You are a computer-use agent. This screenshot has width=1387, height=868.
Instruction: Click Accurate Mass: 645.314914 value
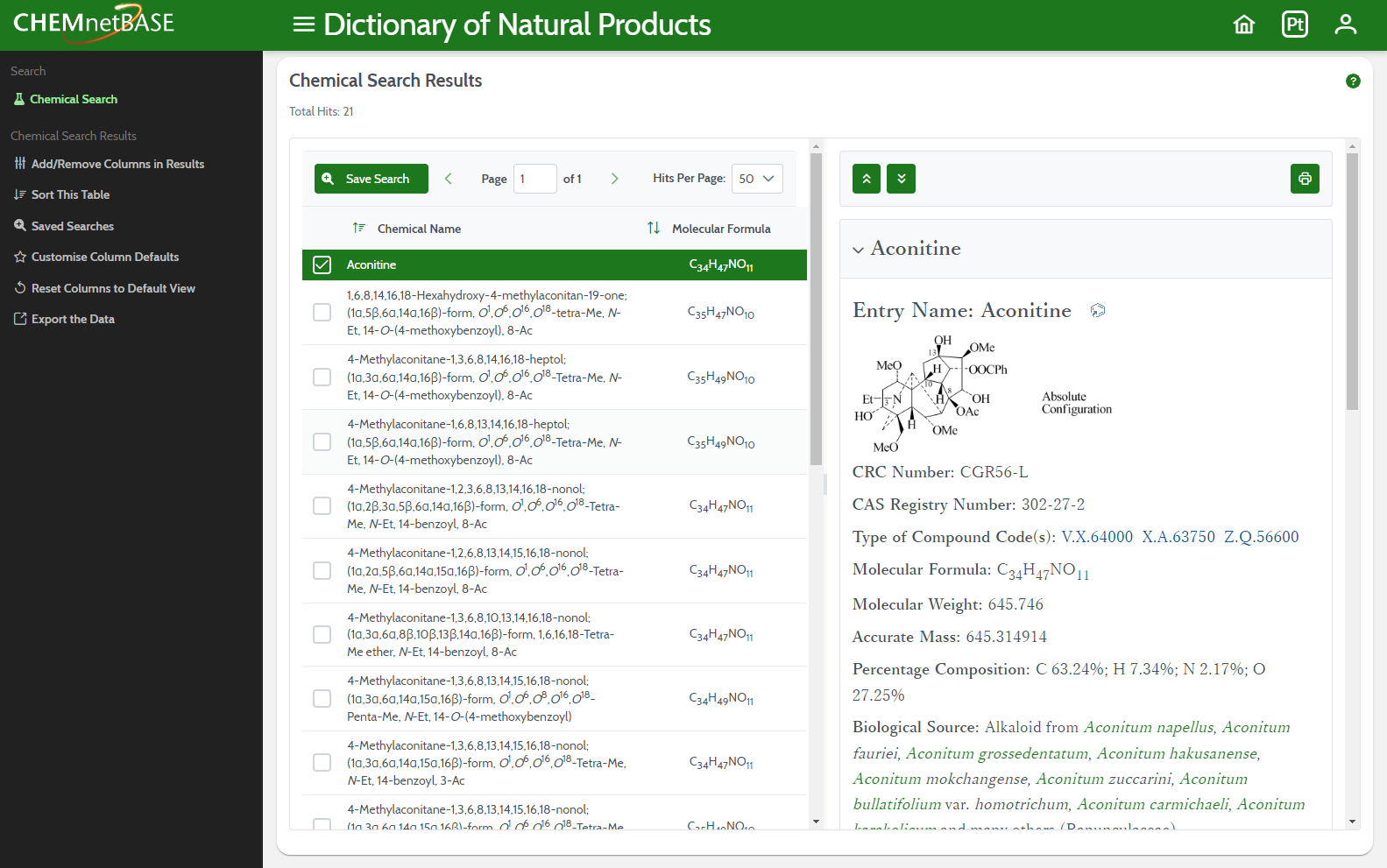click(1006, 637)
